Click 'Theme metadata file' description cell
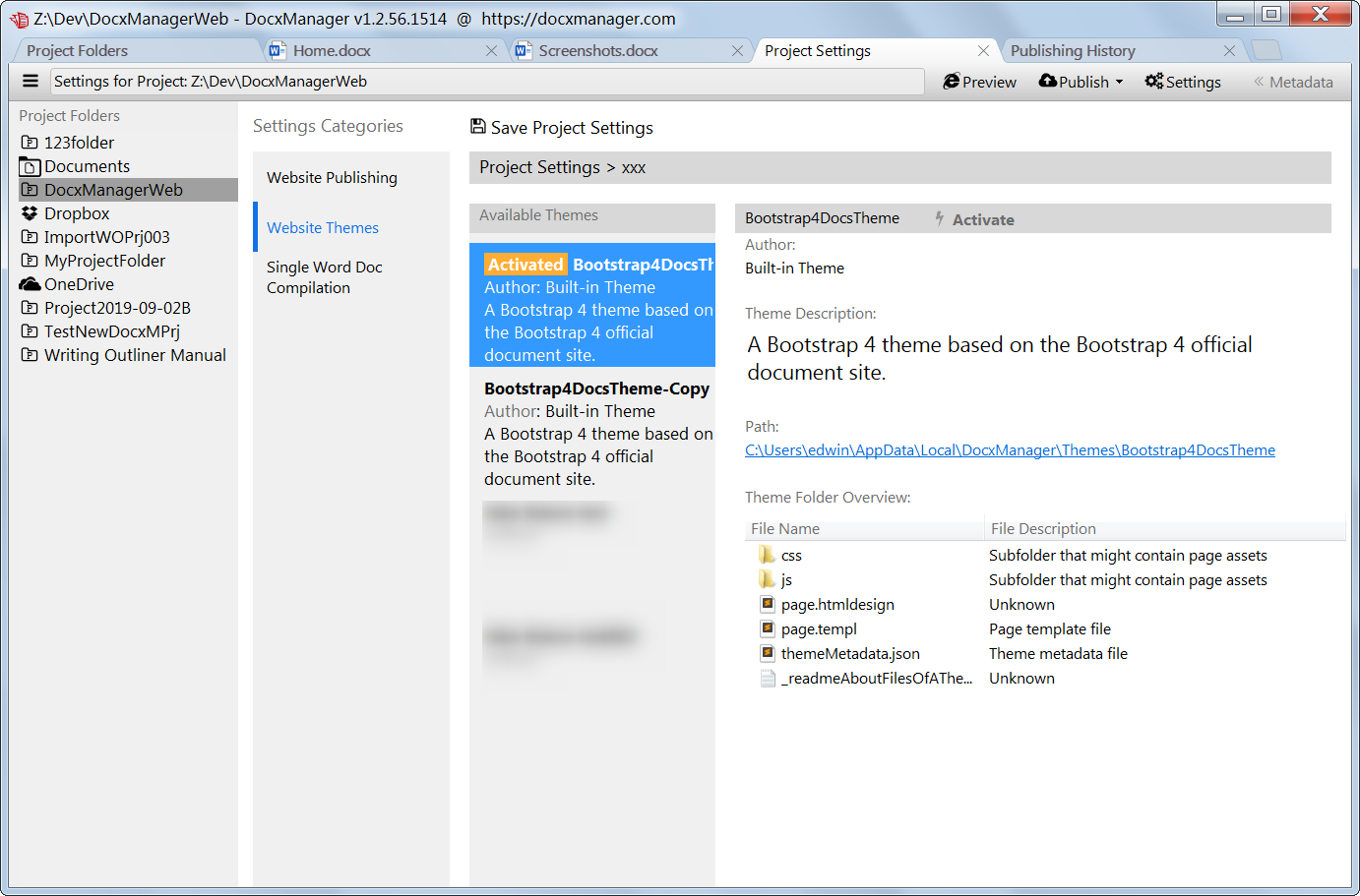This screenshot has height=896, width=1360. coord(1058,654)
